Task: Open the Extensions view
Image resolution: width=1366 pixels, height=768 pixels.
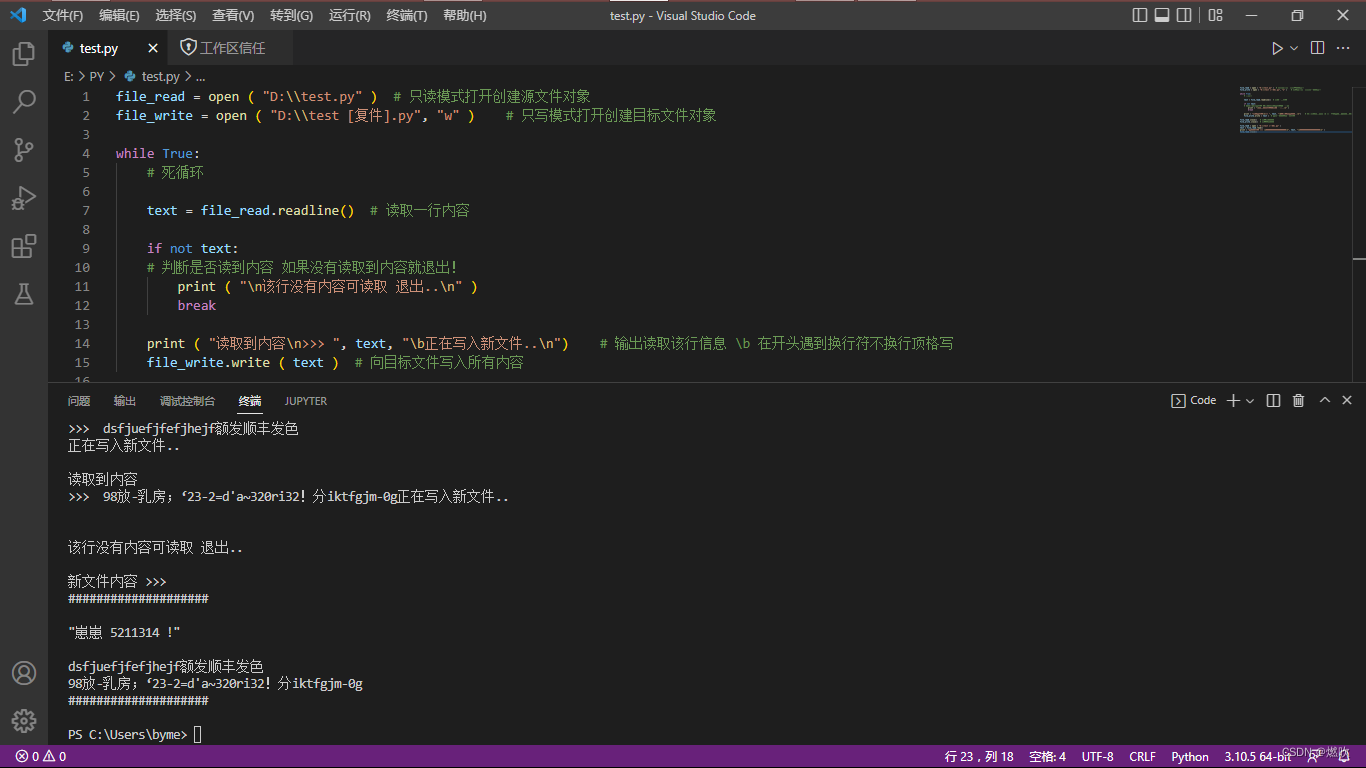Action: [24, 246]
